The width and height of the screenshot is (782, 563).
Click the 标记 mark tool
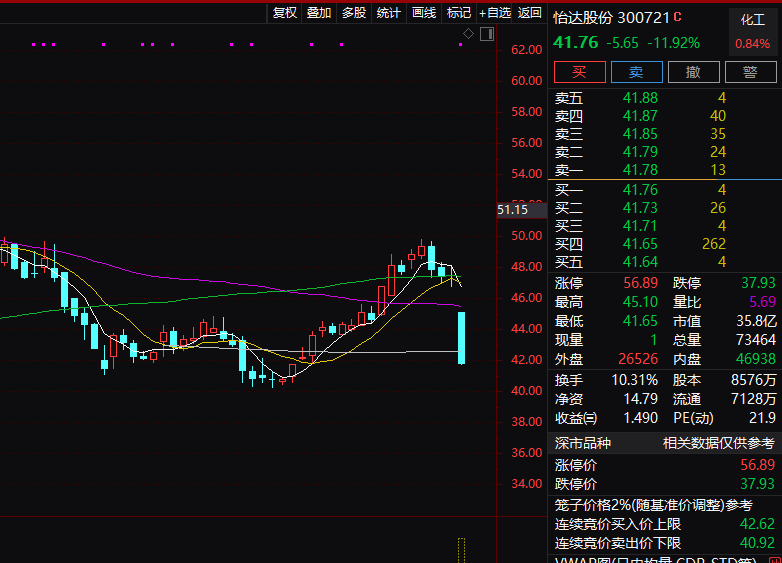coord(459,13)
